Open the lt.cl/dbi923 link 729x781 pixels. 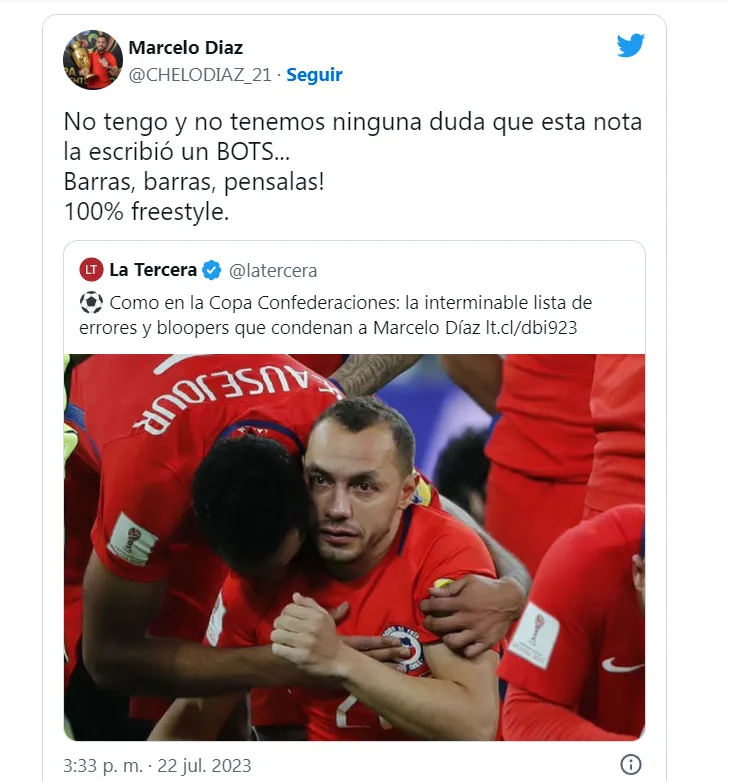(531, 328)
